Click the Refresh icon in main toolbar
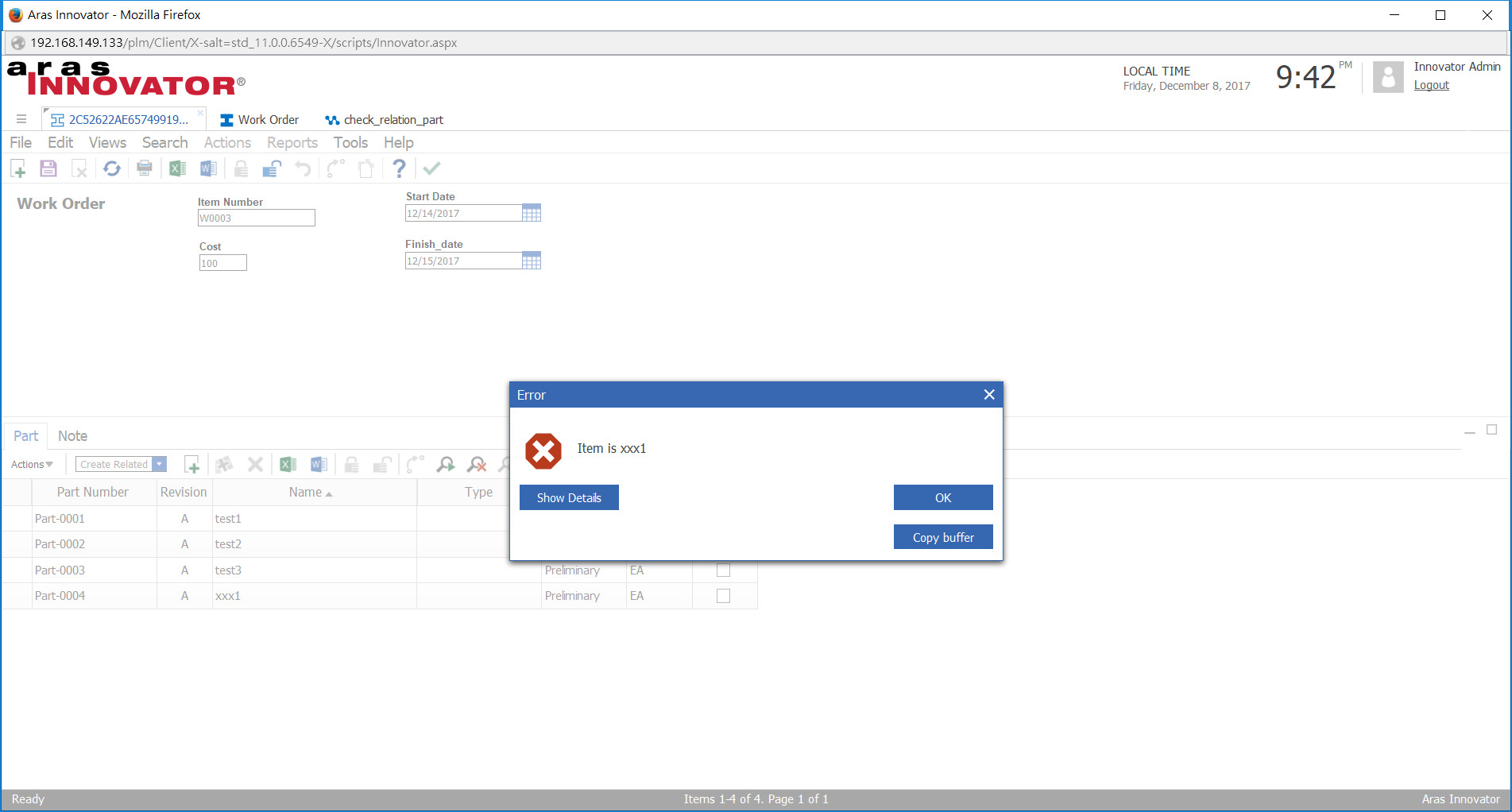The image size is (1512, 812). [112, 168]
